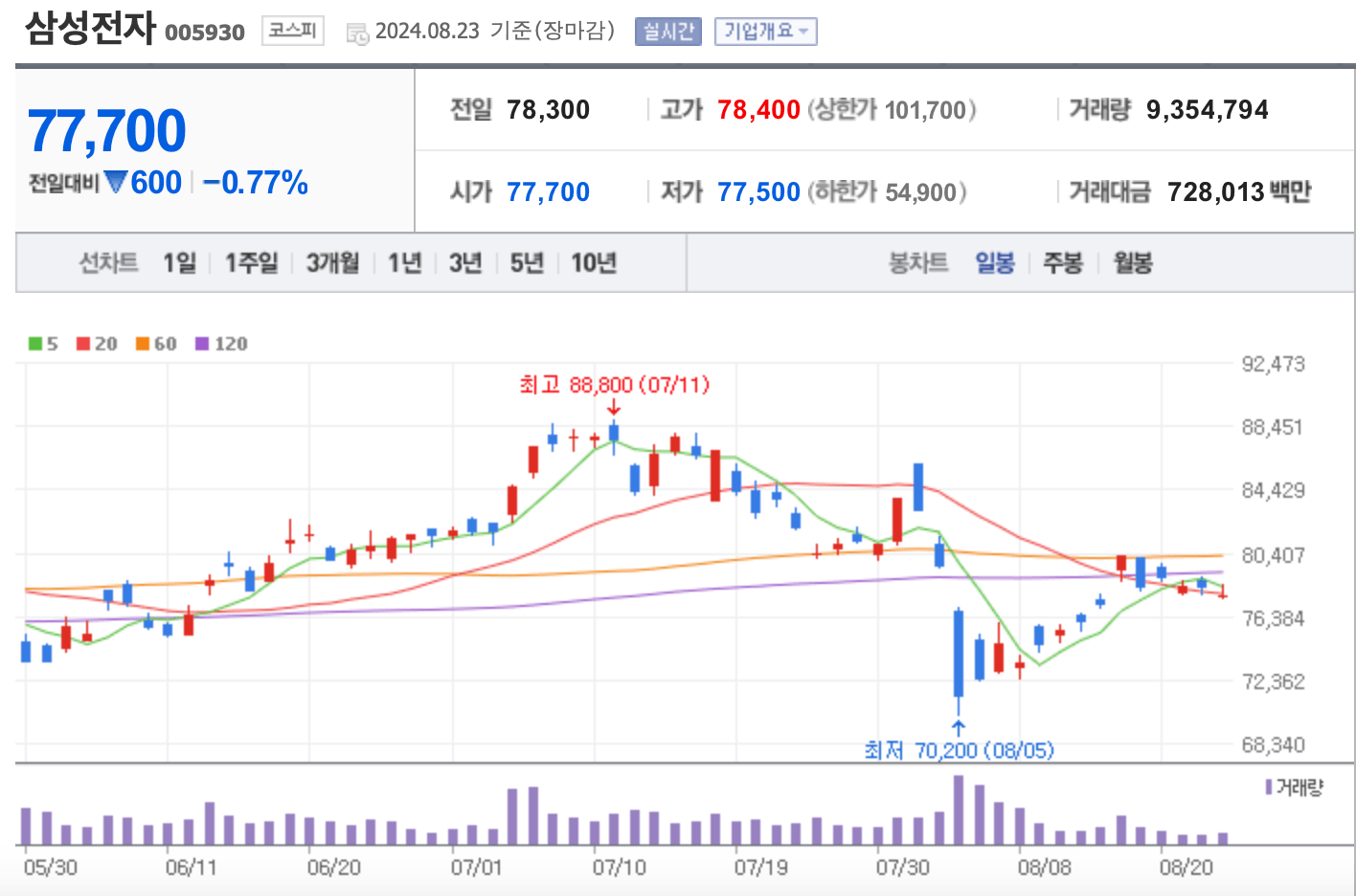Click the 코스피 market badge

[x=292, y=31]
